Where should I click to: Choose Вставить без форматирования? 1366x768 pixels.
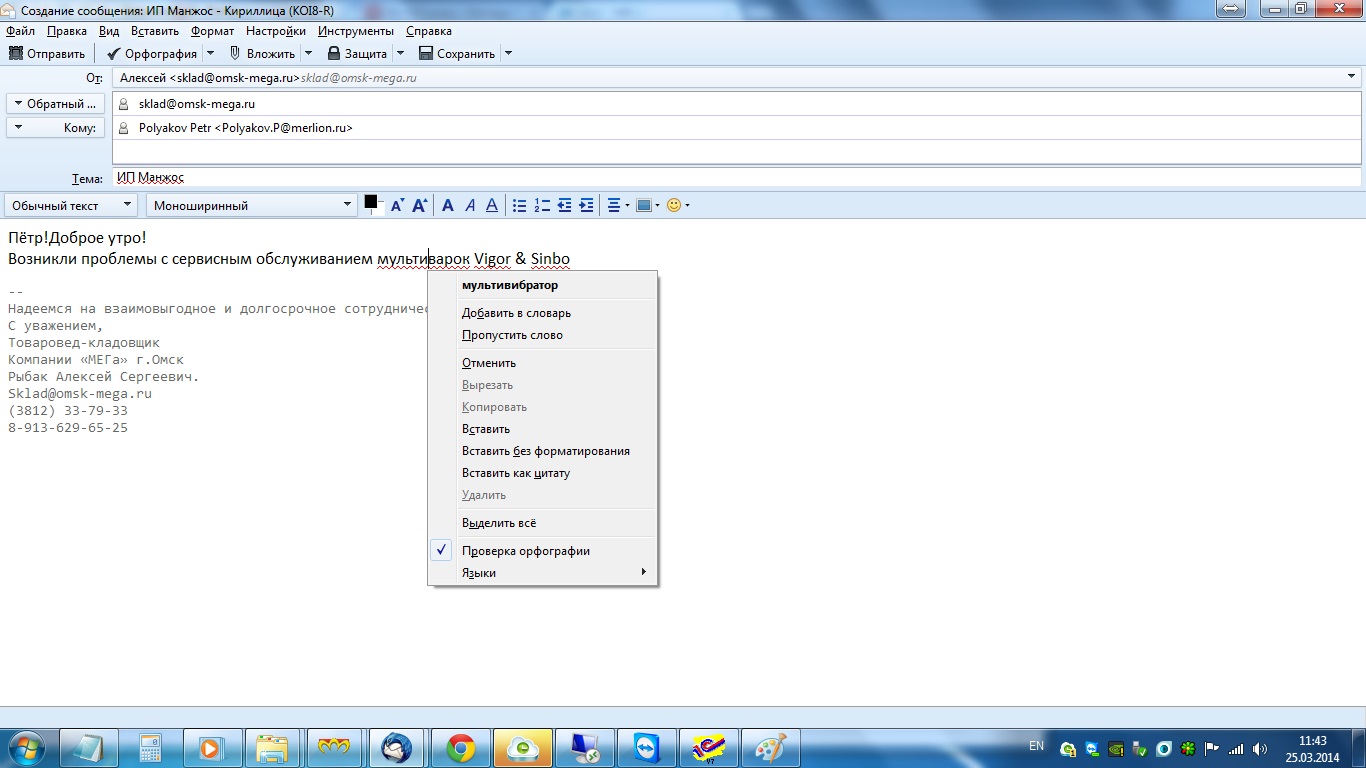point(543,451)
